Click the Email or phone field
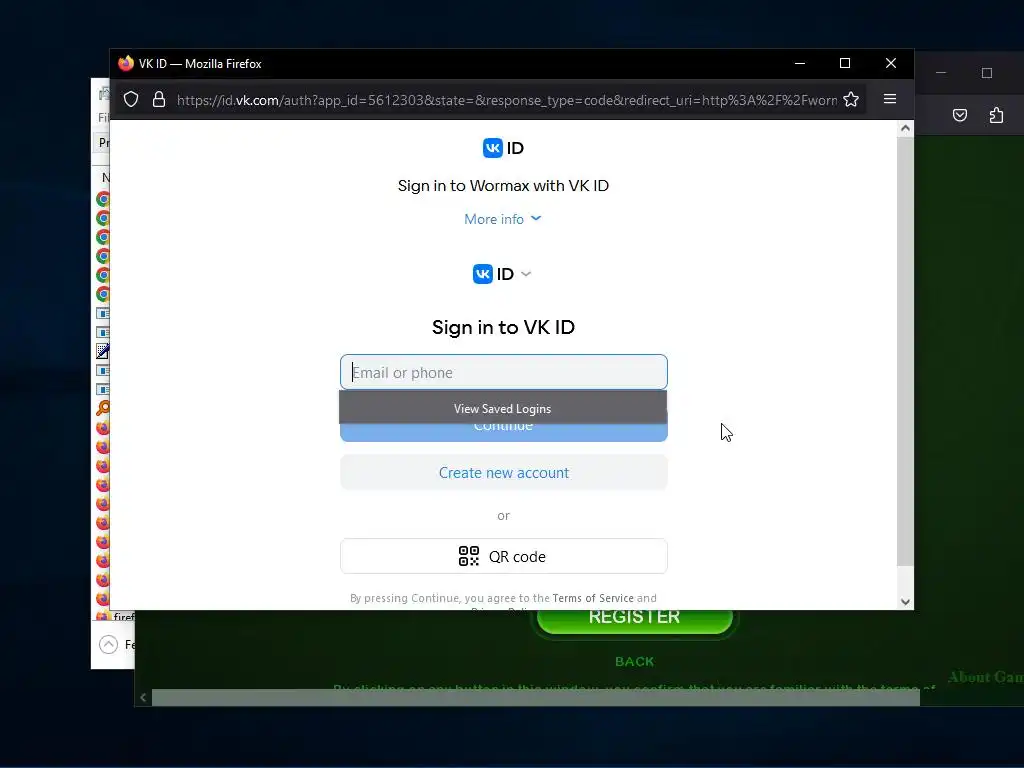 coord(504,372)
